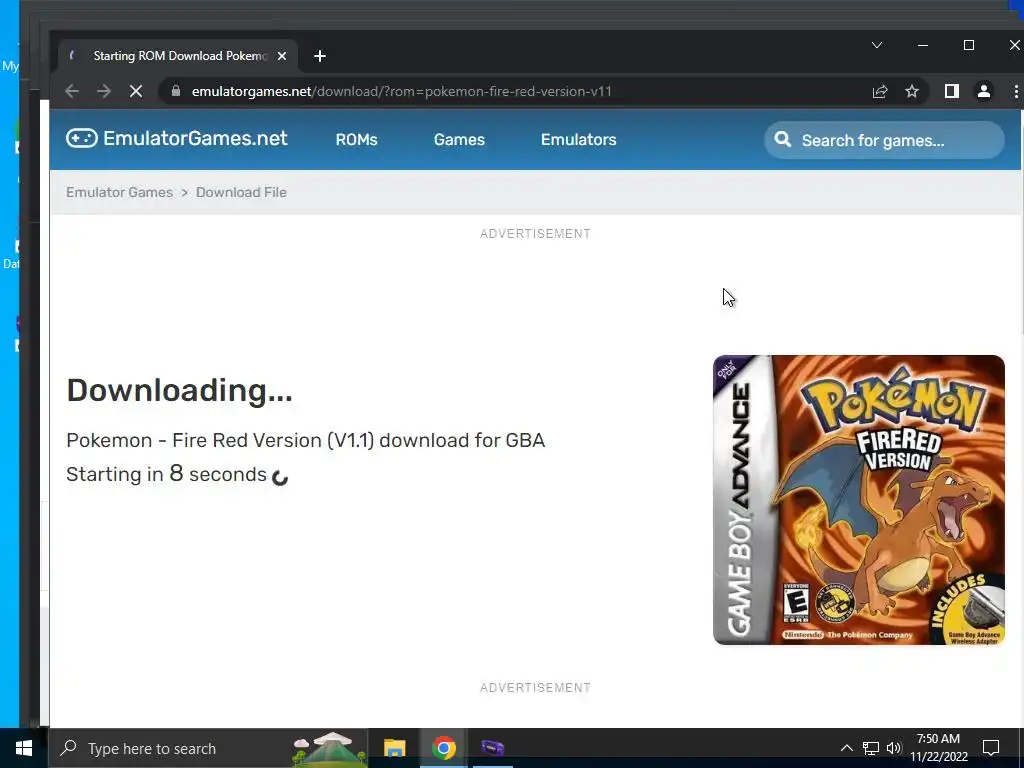
Task: Click the Chrome taskbar icon
Action: click(x=443, y=748)
